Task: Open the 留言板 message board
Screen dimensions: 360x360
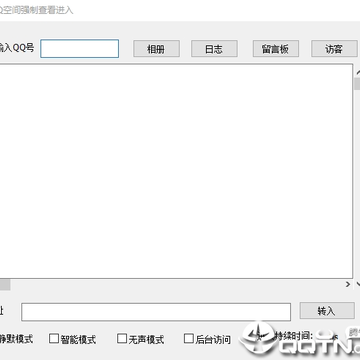Action: [275, 49]
